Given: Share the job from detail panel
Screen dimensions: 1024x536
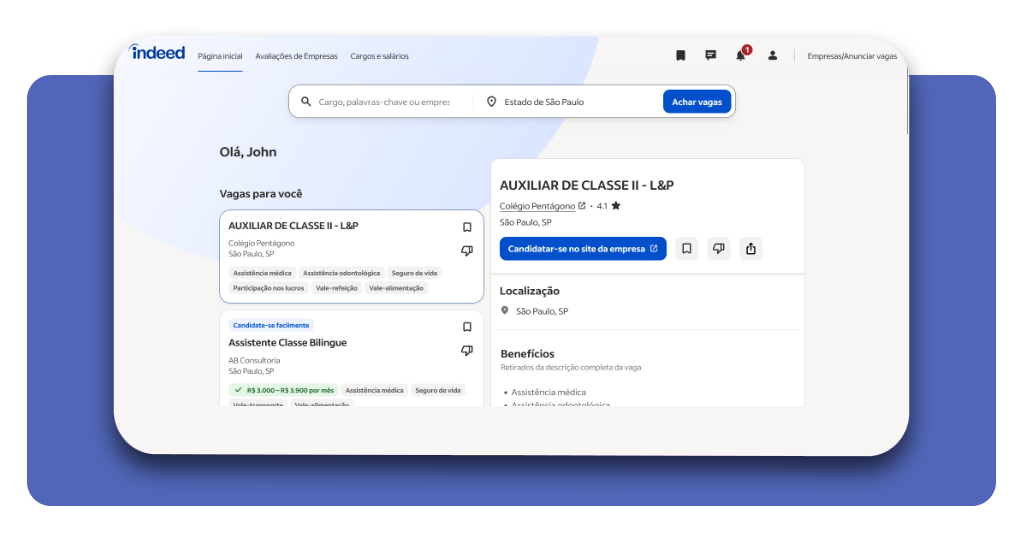Looking at the screenshot, I should (x=751, y=249).
